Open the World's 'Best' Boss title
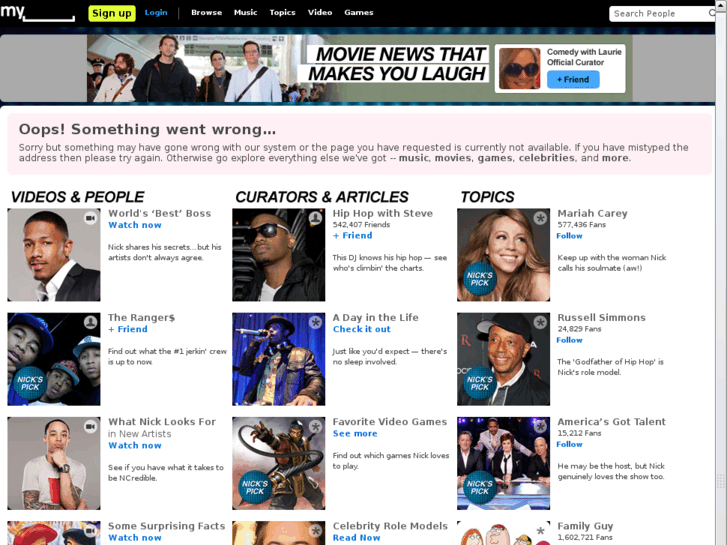 pyautogui.click(x=159, y=213)
